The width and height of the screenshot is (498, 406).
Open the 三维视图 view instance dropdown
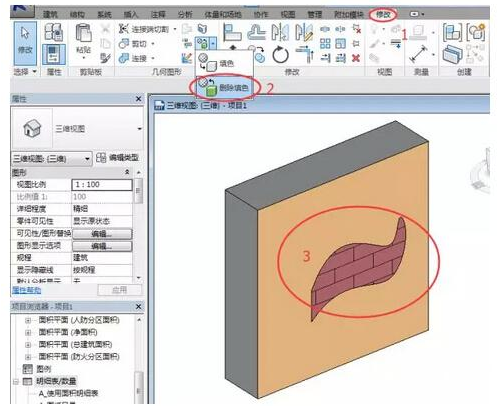pos(52,158)
